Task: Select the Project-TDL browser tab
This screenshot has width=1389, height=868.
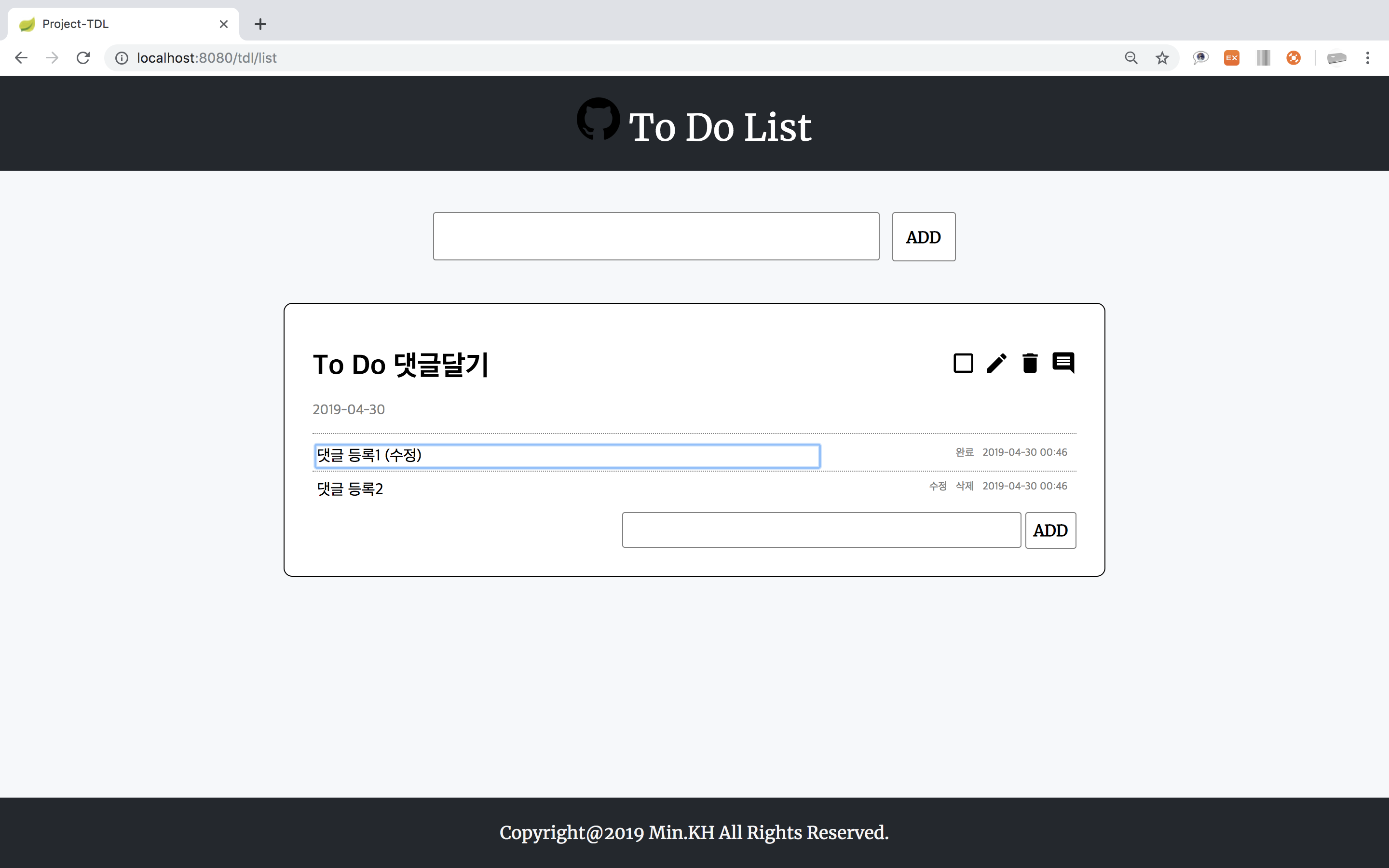Action: click(120, 23)
